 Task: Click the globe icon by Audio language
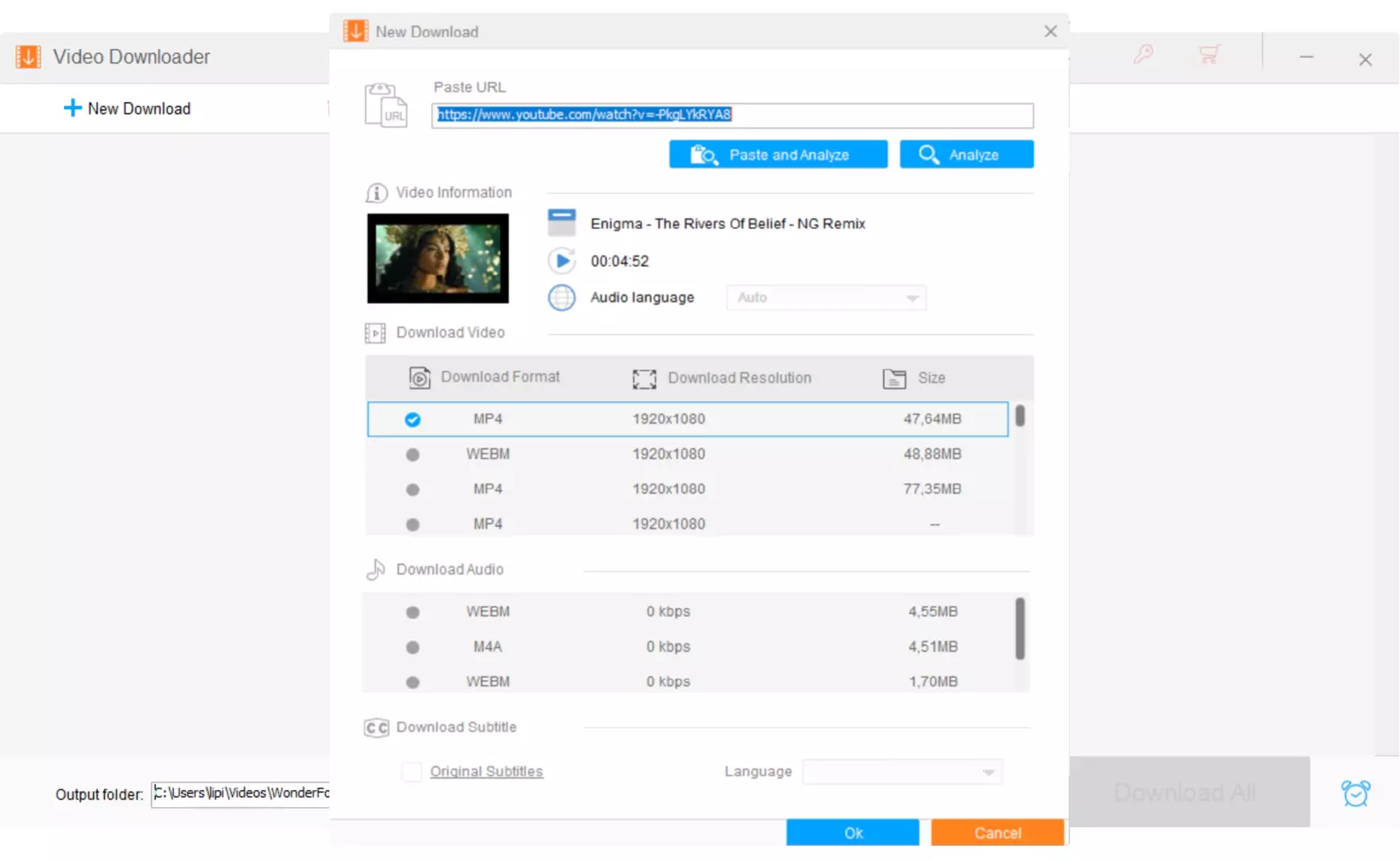pos(562,298)
